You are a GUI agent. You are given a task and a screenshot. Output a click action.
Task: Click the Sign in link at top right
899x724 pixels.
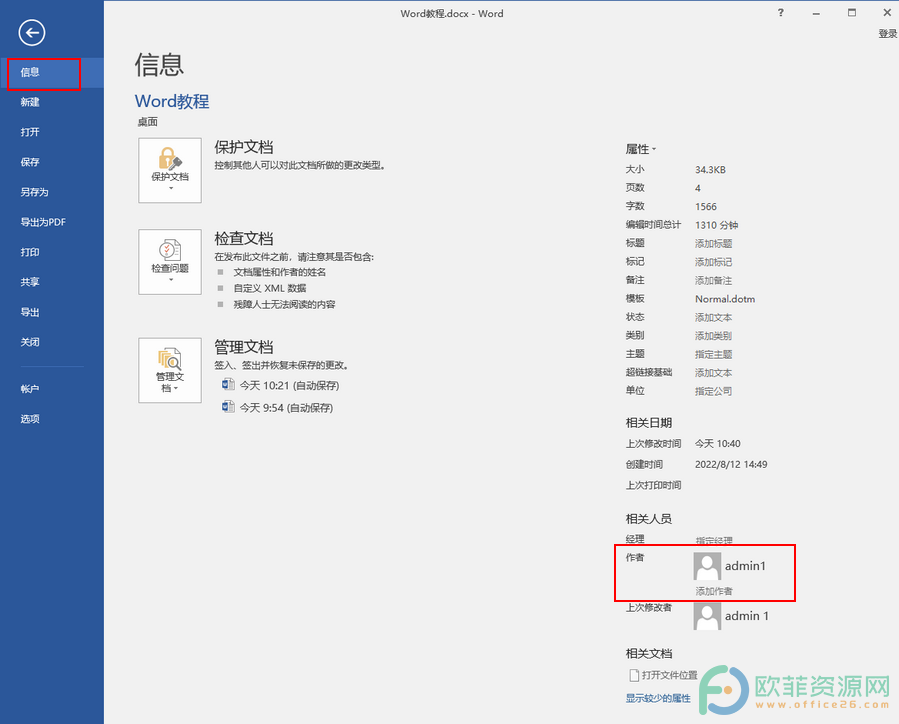[x=888, y=34]
